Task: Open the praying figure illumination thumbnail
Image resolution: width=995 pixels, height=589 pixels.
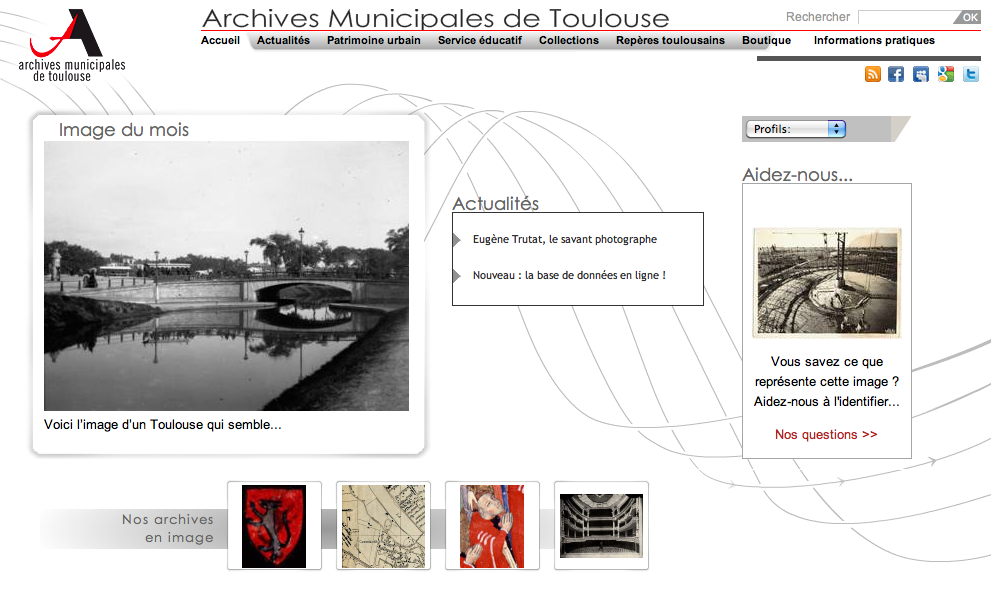Action: (492, 526)
